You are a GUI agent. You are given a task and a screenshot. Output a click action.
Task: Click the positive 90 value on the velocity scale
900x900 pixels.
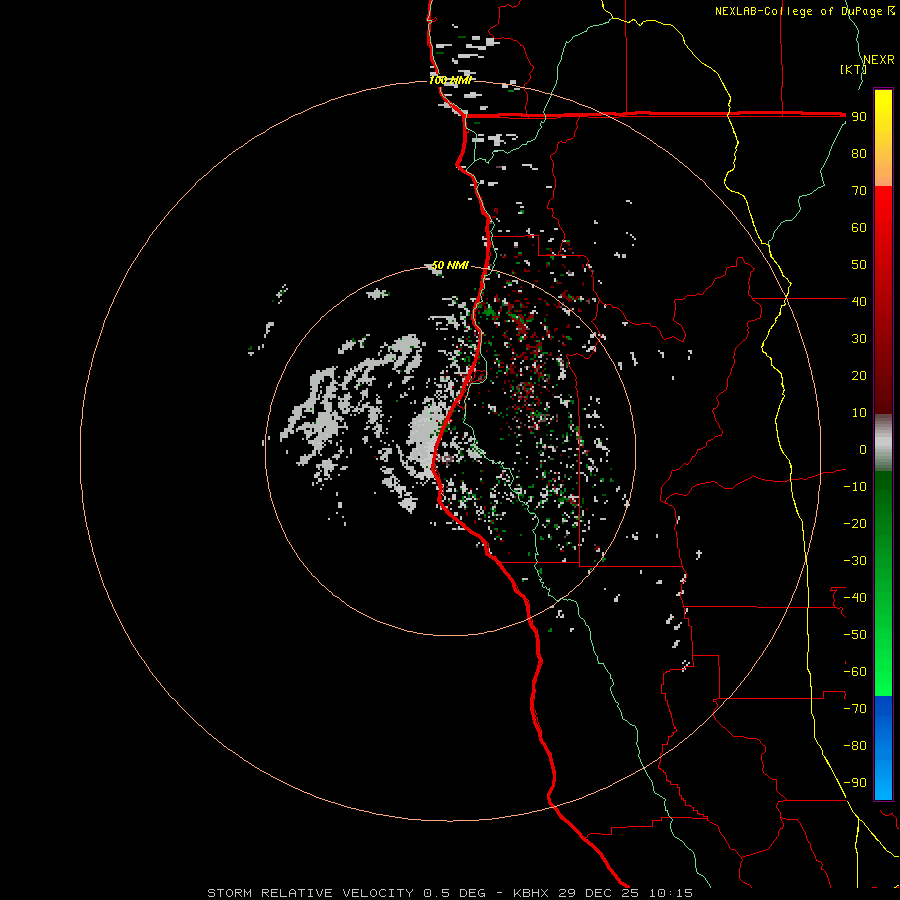pos(859,117)
